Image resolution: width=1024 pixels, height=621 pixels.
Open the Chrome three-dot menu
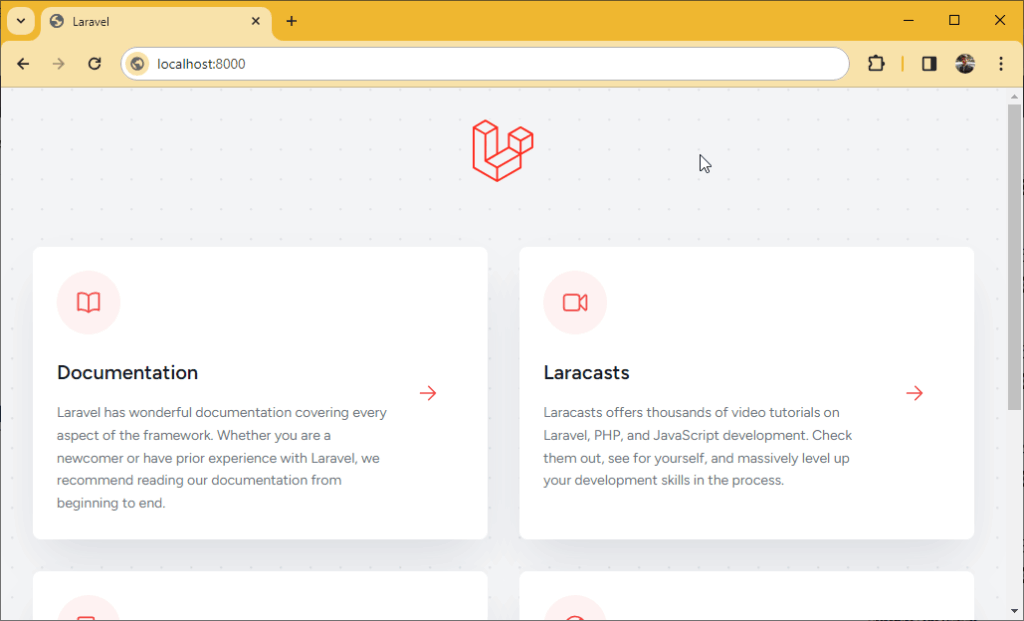[x=1001, y=63]
